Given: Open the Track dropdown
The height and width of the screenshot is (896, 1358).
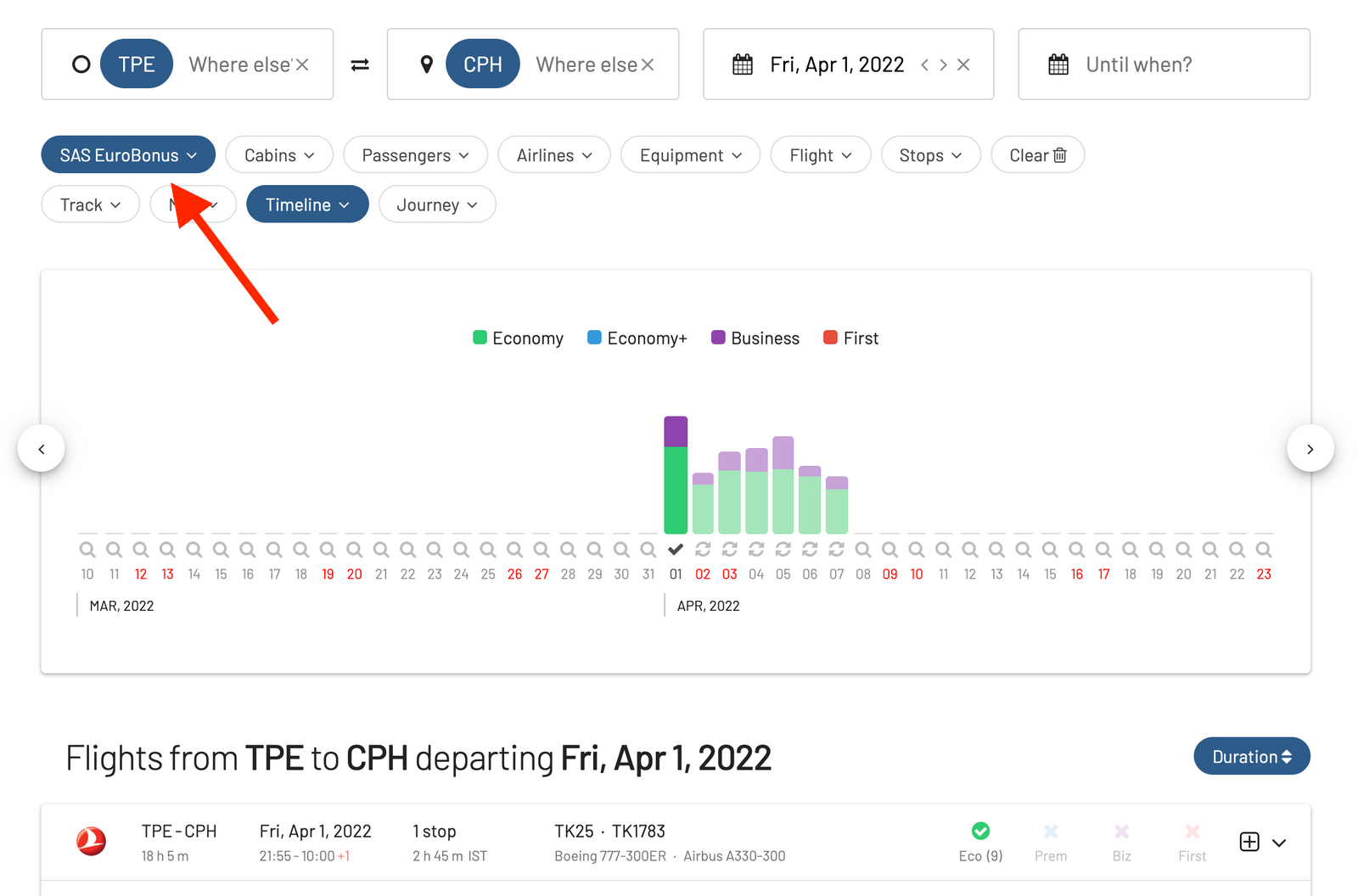Looking at the screenshot, I should pos(90,204).
